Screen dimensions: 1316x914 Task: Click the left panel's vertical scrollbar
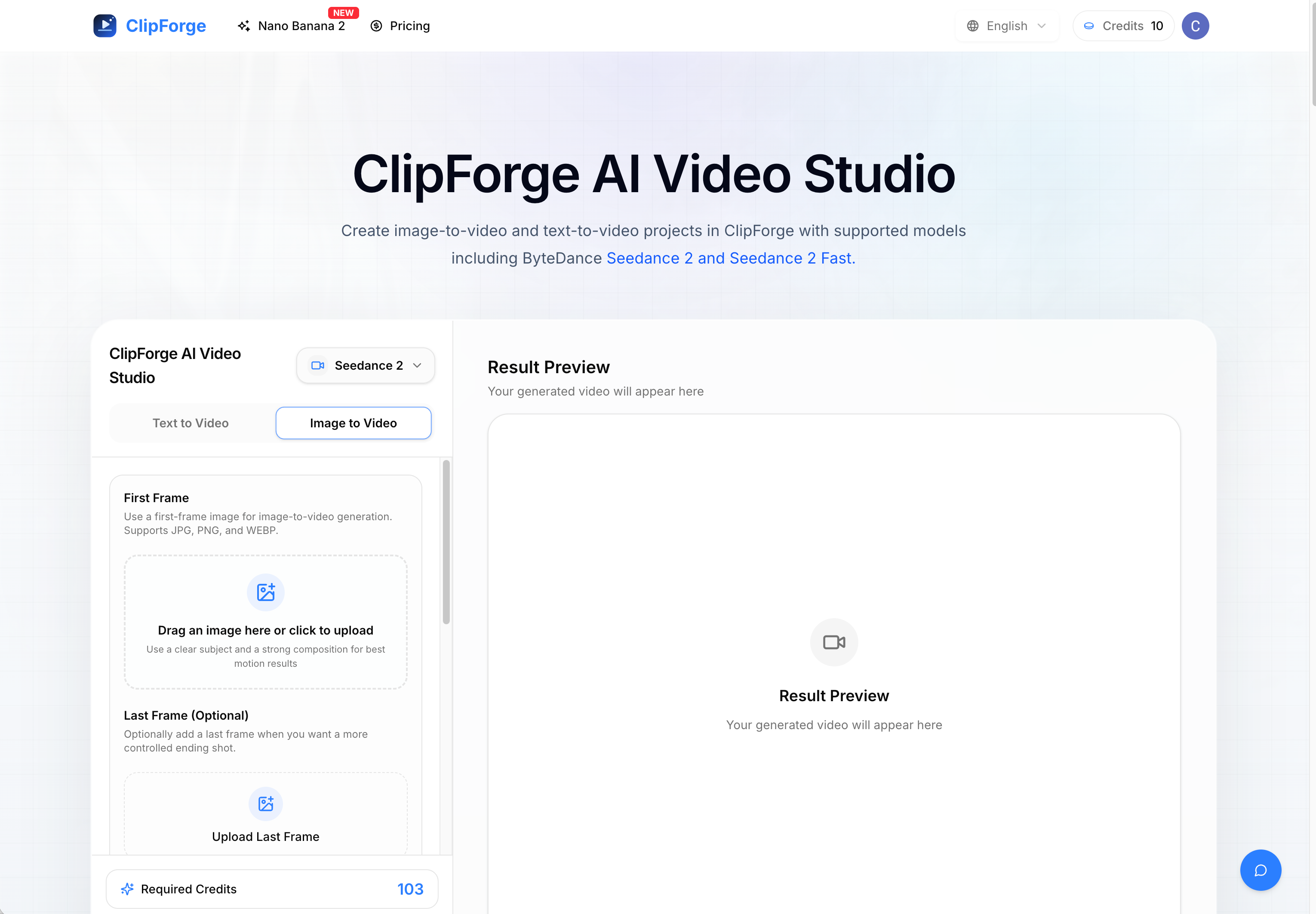pos(446,542)
